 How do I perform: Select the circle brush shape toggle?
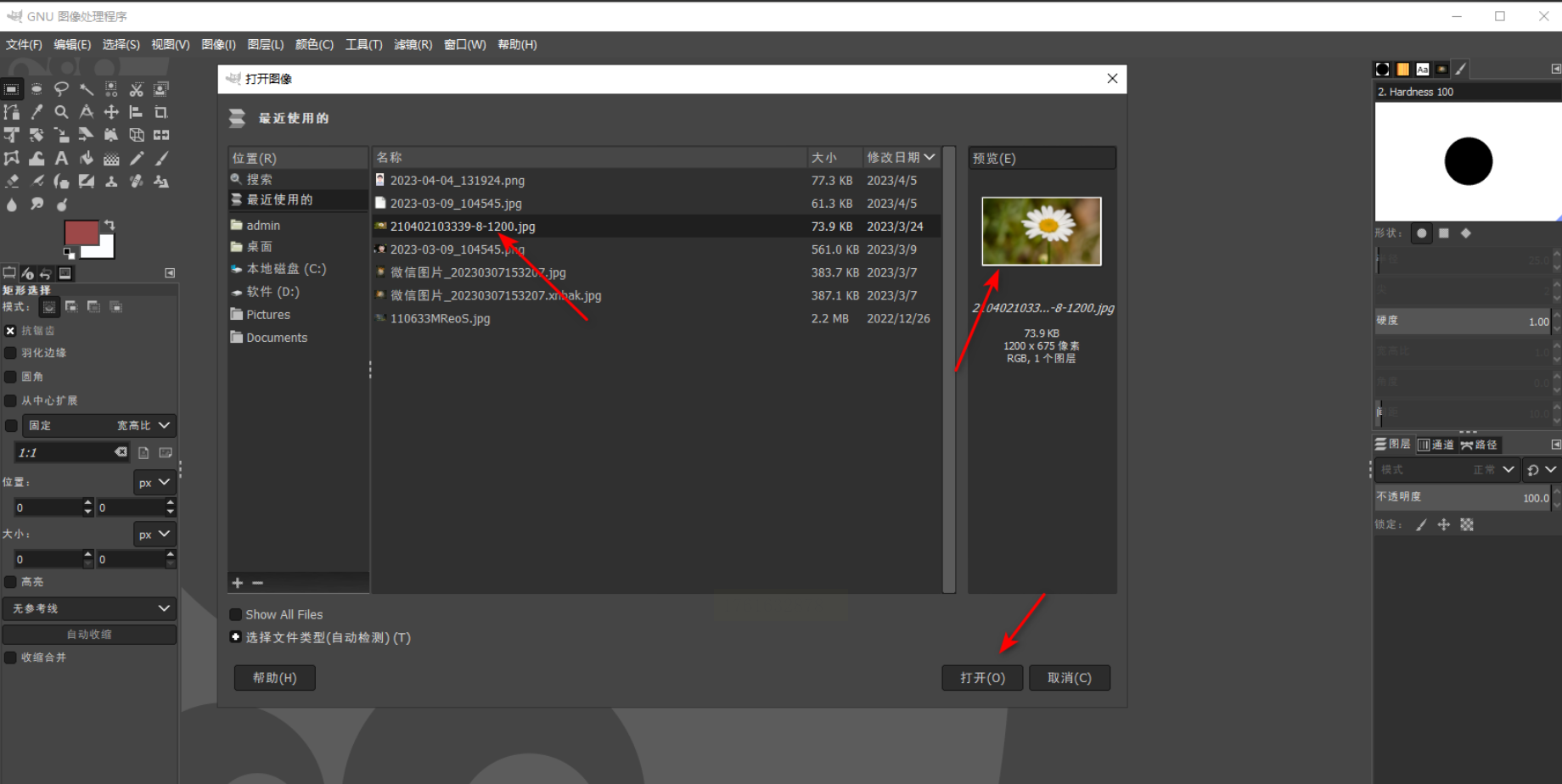coord(1422,233)
